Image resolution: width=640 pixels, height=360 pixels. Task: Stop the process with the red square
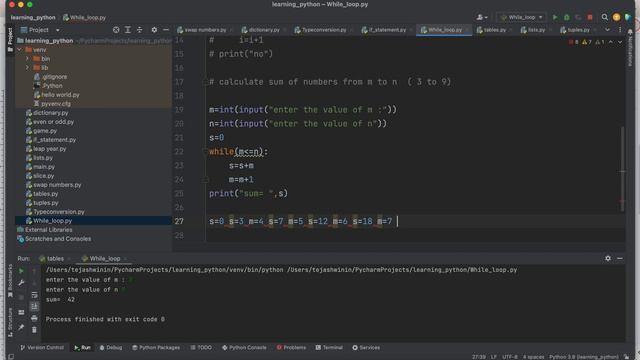[590, 18]
